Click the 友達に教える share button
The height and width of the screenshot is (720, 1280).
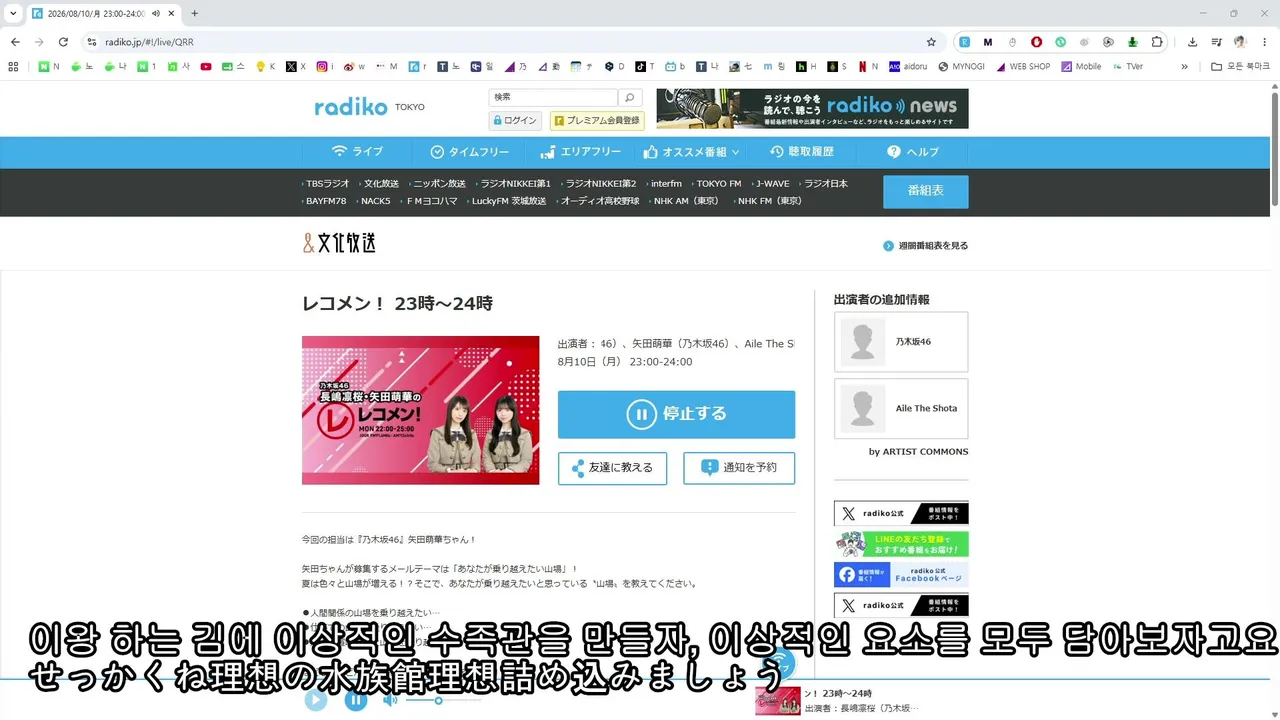(x=612, y=468)
